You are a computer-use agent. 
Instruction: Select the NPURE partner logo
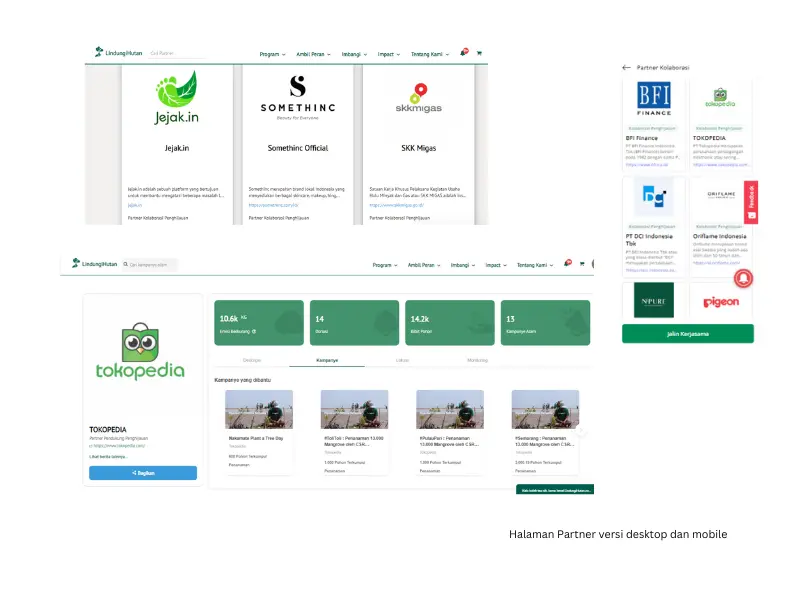(x=654, y=301)
